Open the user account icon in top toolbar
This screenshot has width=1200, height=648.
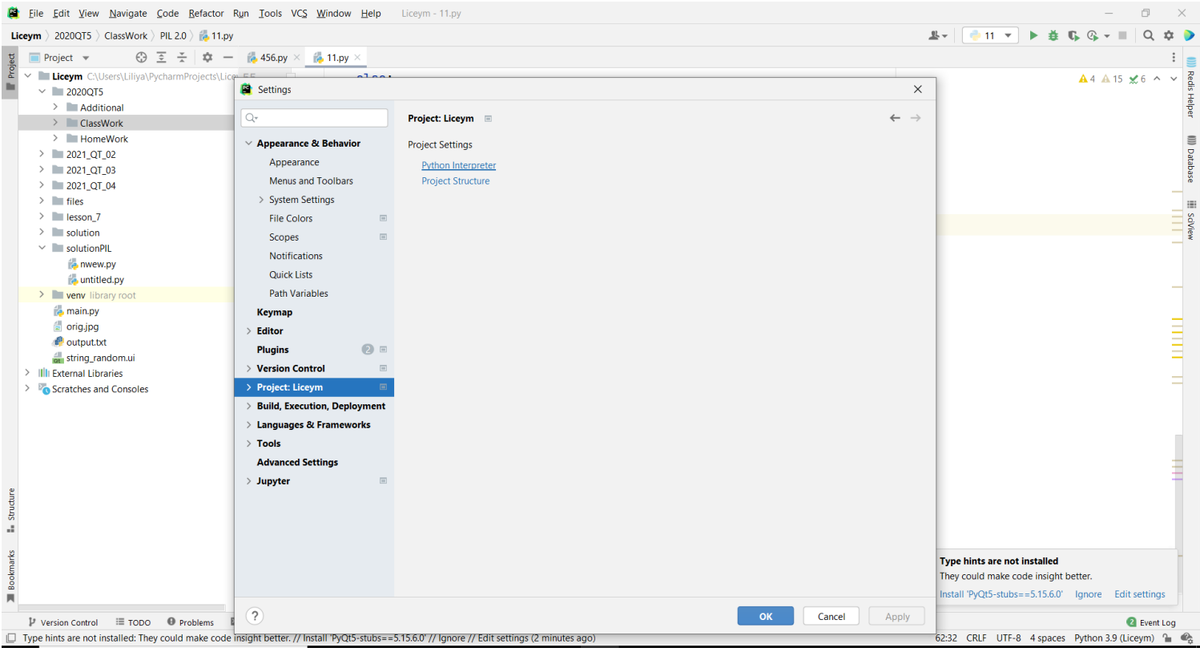pyautogui.click(x=938, y=35)
